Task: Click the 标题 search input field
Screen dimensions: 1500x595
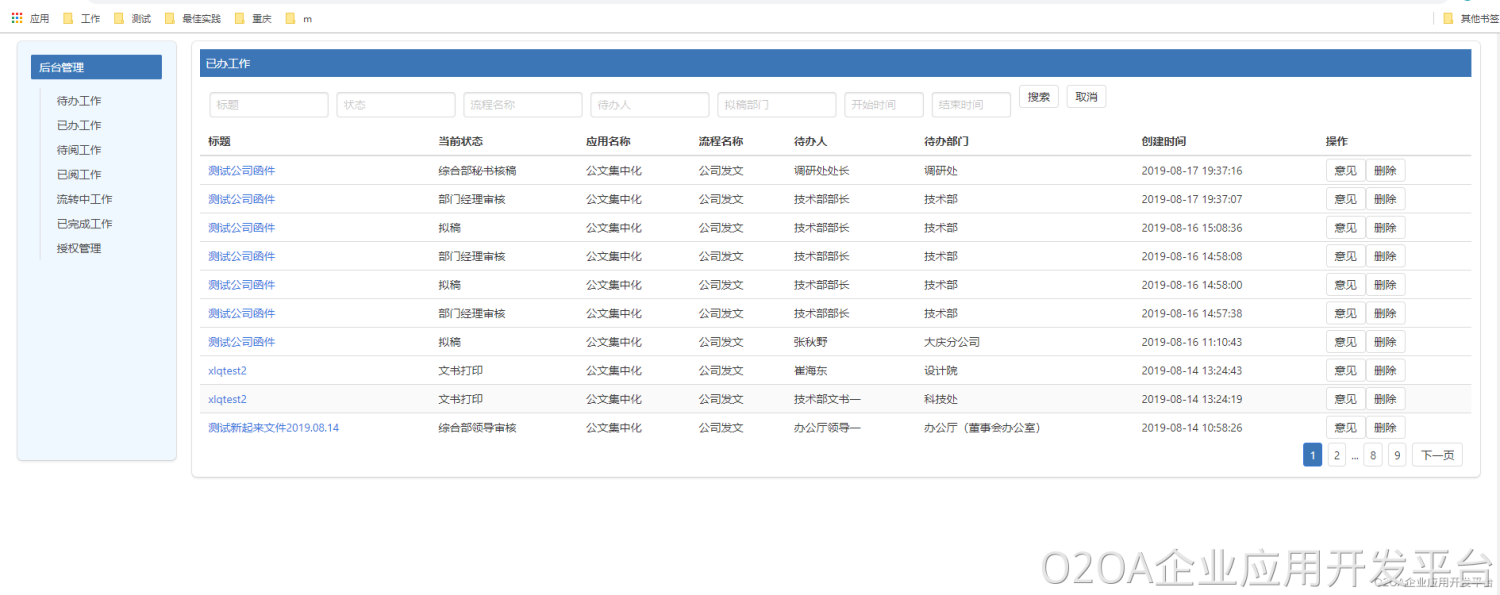Action: [269, 105]
